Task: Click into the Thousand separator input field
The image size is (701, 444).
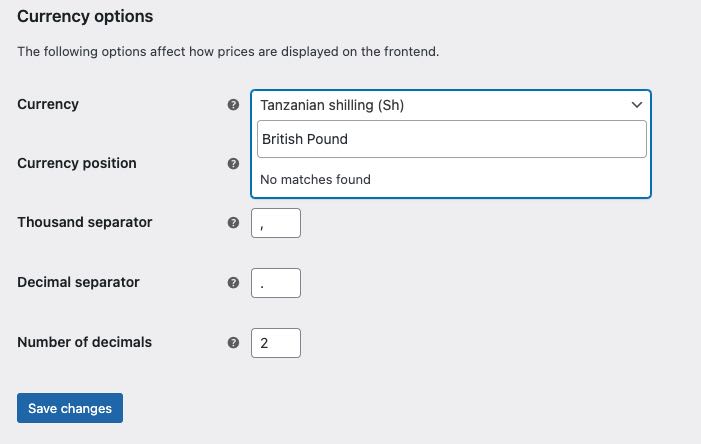Action: tap(276, 223)
